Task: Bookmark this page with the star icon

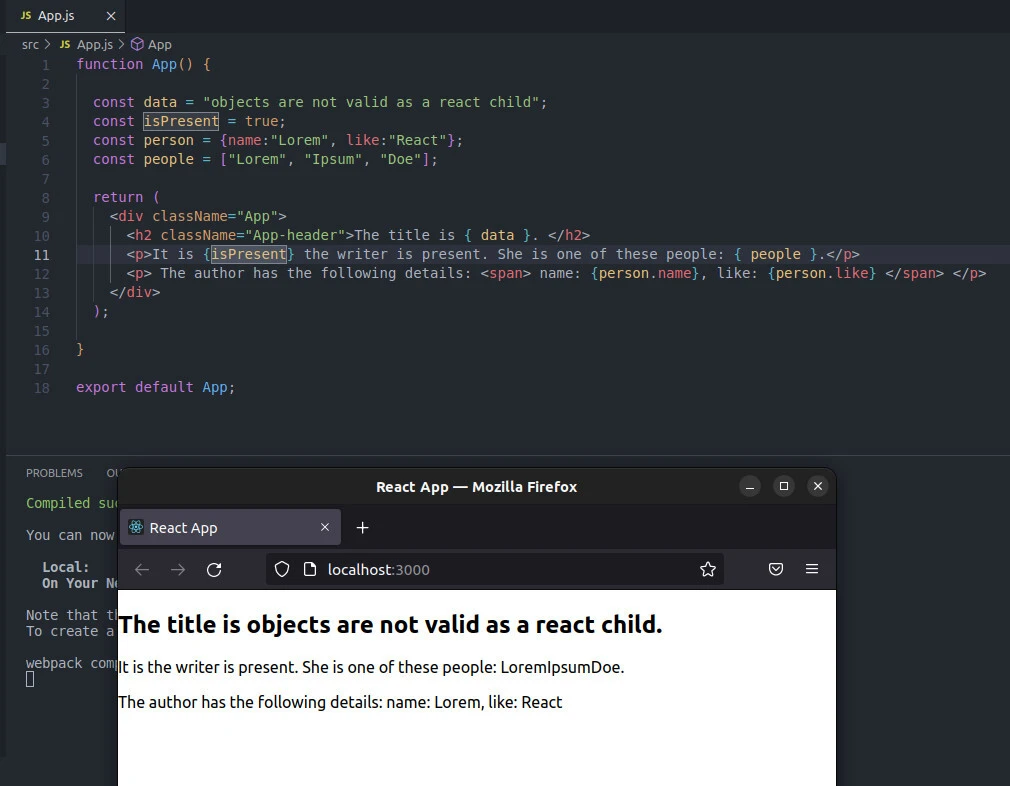Action: (x=708, y=570)
